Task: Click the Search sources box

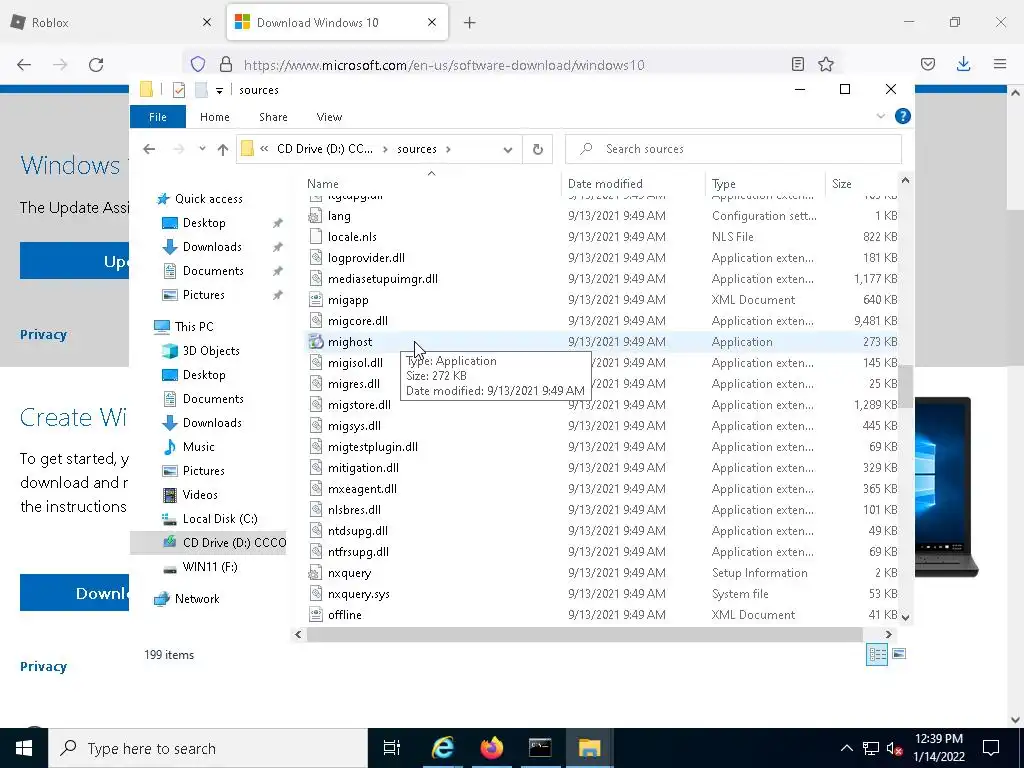Action: (733, 149)
